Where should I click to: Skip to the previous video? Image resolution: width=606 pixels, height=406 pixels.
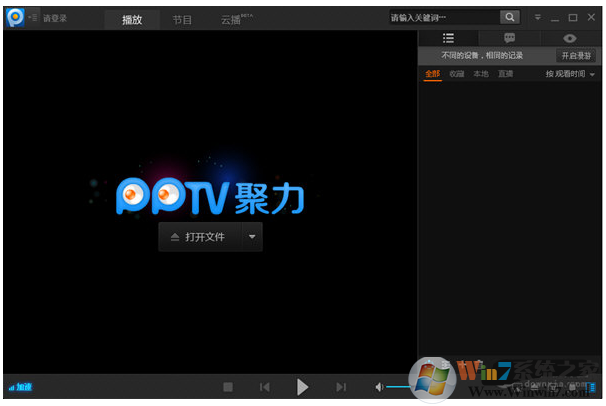(265, 387)
